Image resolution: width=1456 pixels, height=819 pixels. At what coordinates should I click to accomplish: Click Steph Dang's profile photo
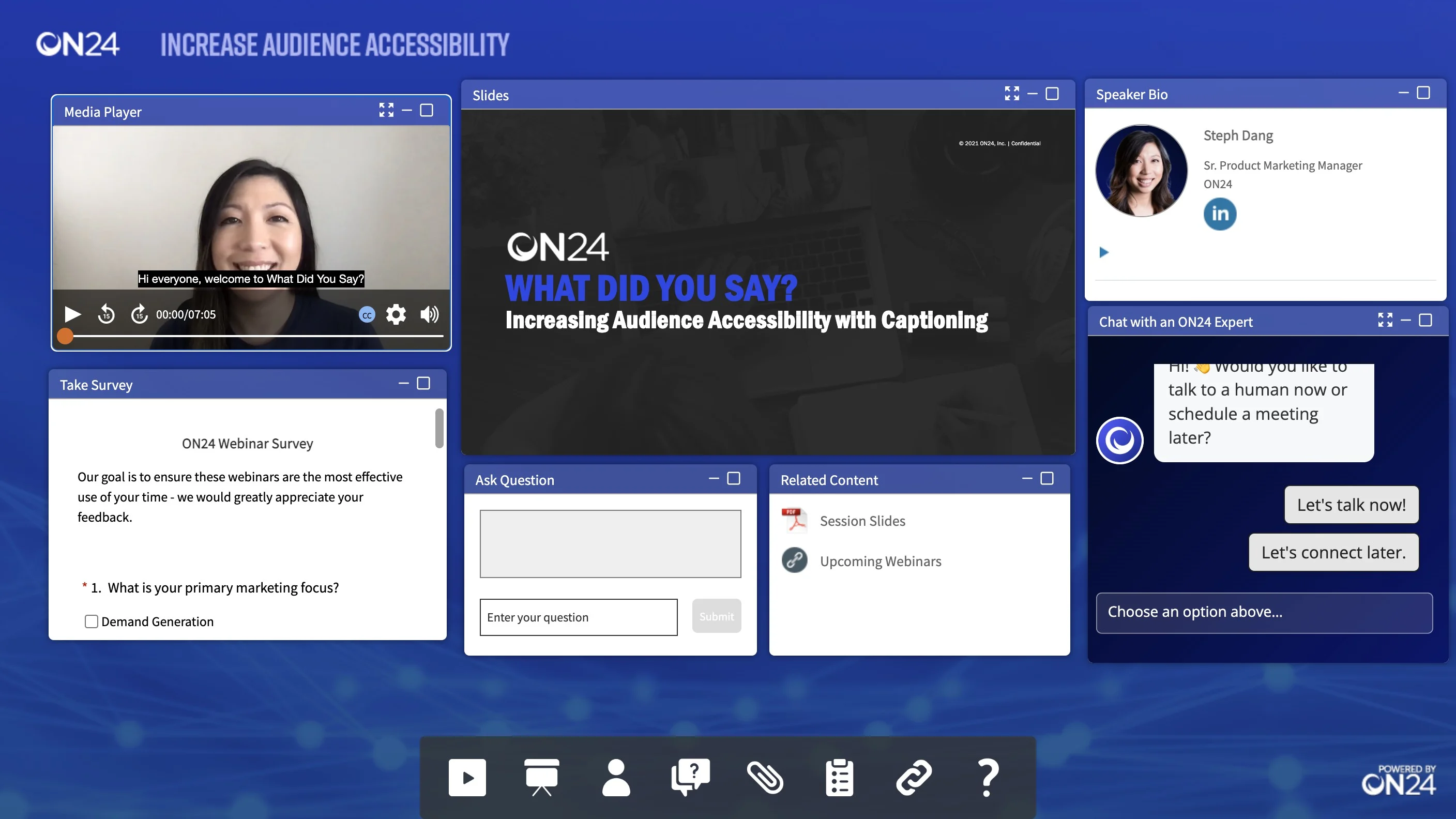(1141, 171)
